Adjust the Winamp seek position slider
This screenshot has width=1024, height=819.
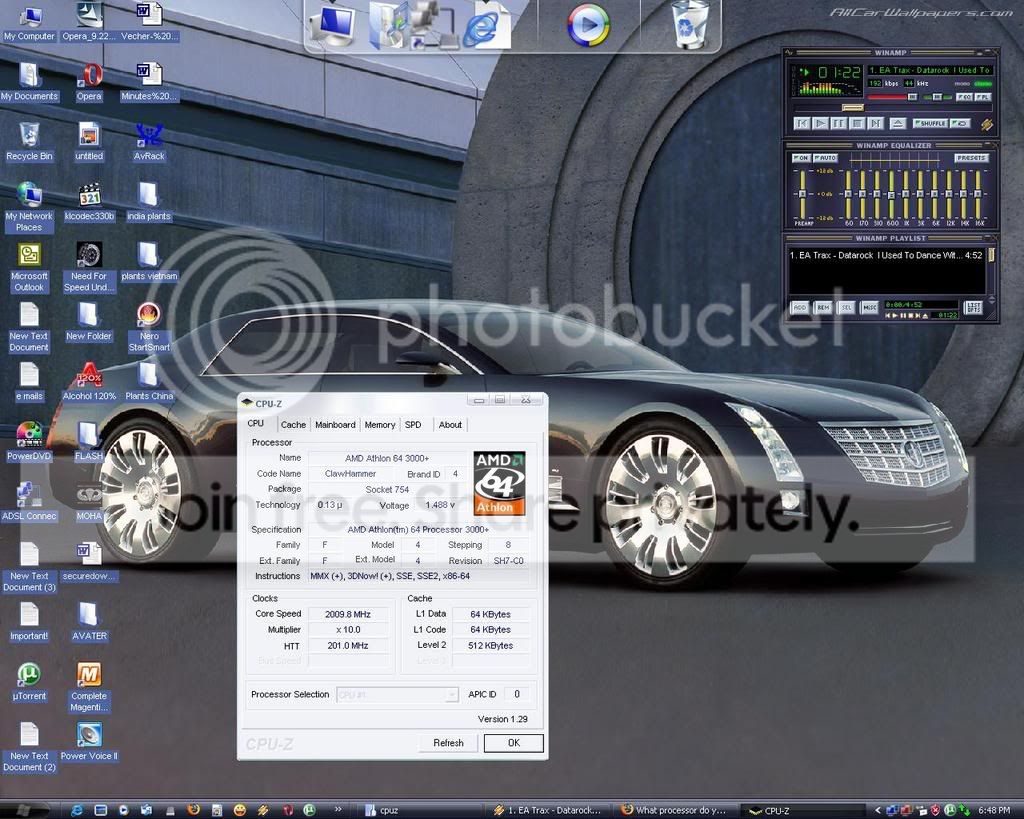(853, 108)
